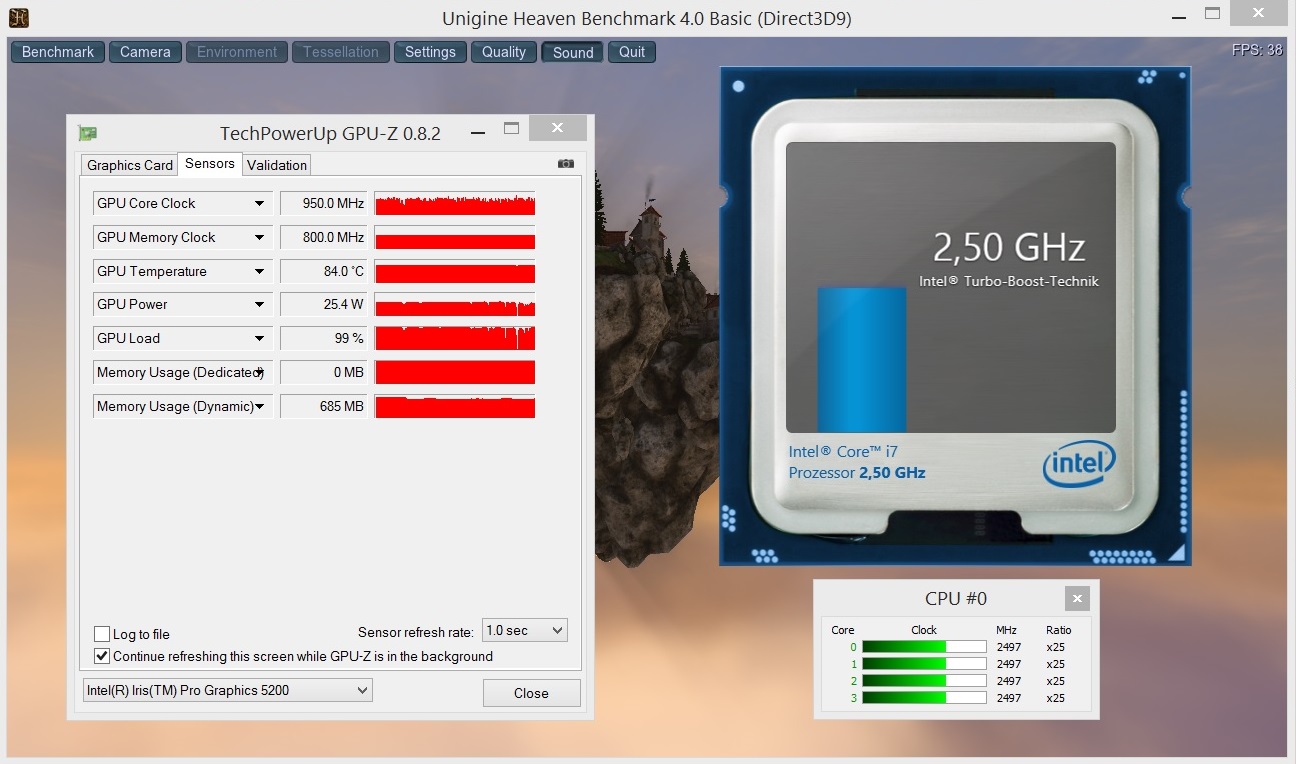Click the FPS: 38 counter
This screenshot has width=1296, height=764.
click(1257, 49)
